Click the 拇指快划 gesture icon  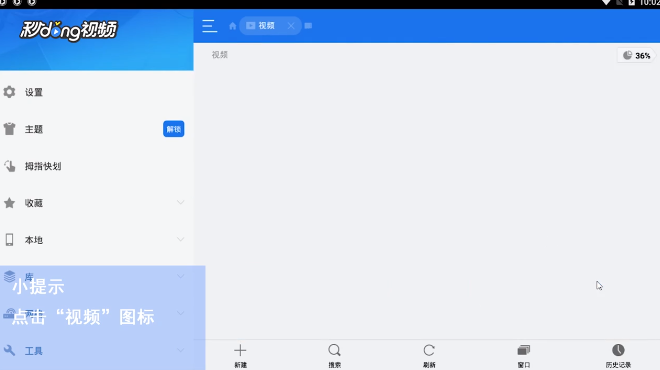[9, 166]
